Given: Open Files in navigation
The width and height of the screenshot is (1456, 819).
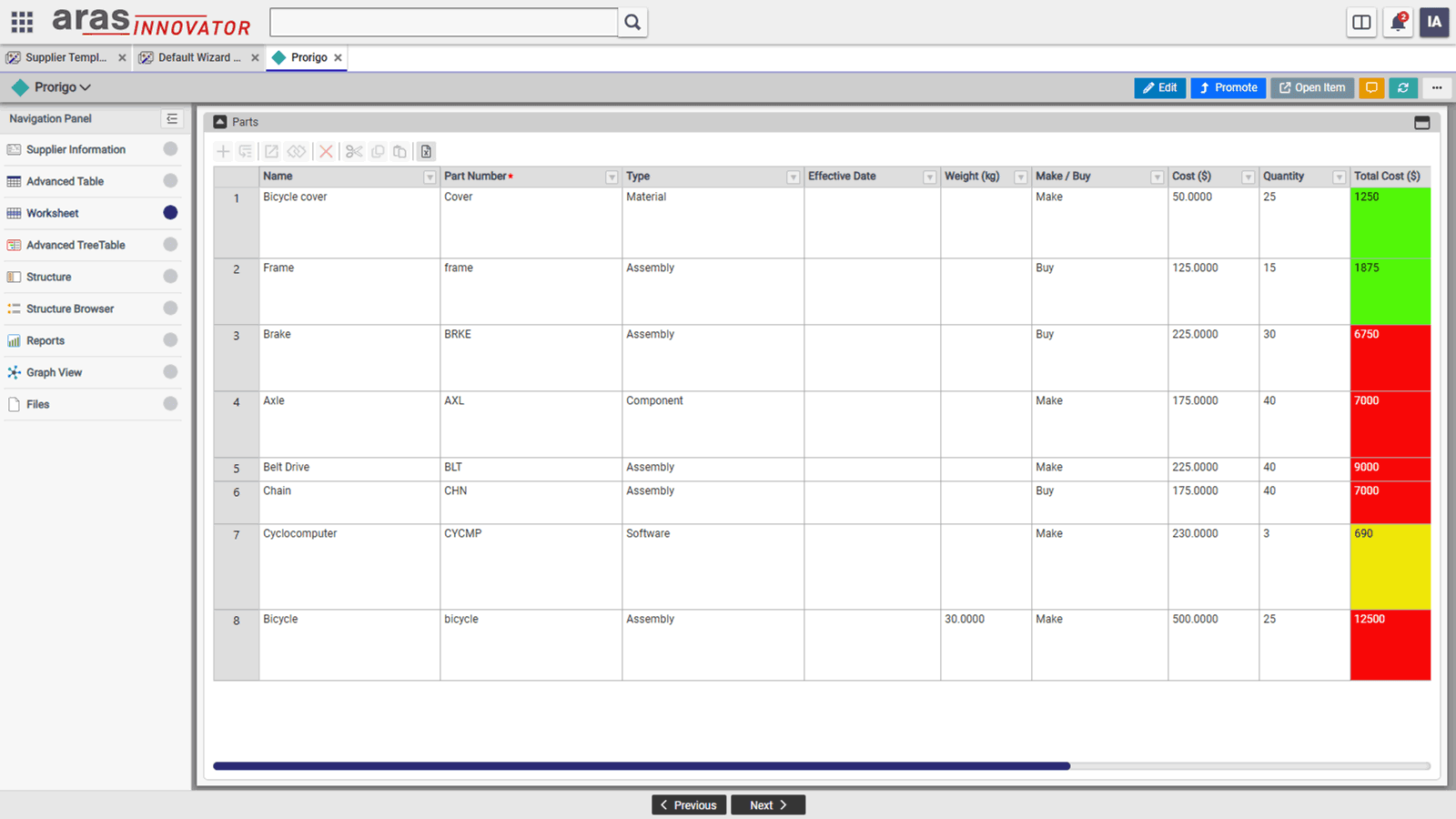Looking at the screenshot, I should (x=91, y=404).
